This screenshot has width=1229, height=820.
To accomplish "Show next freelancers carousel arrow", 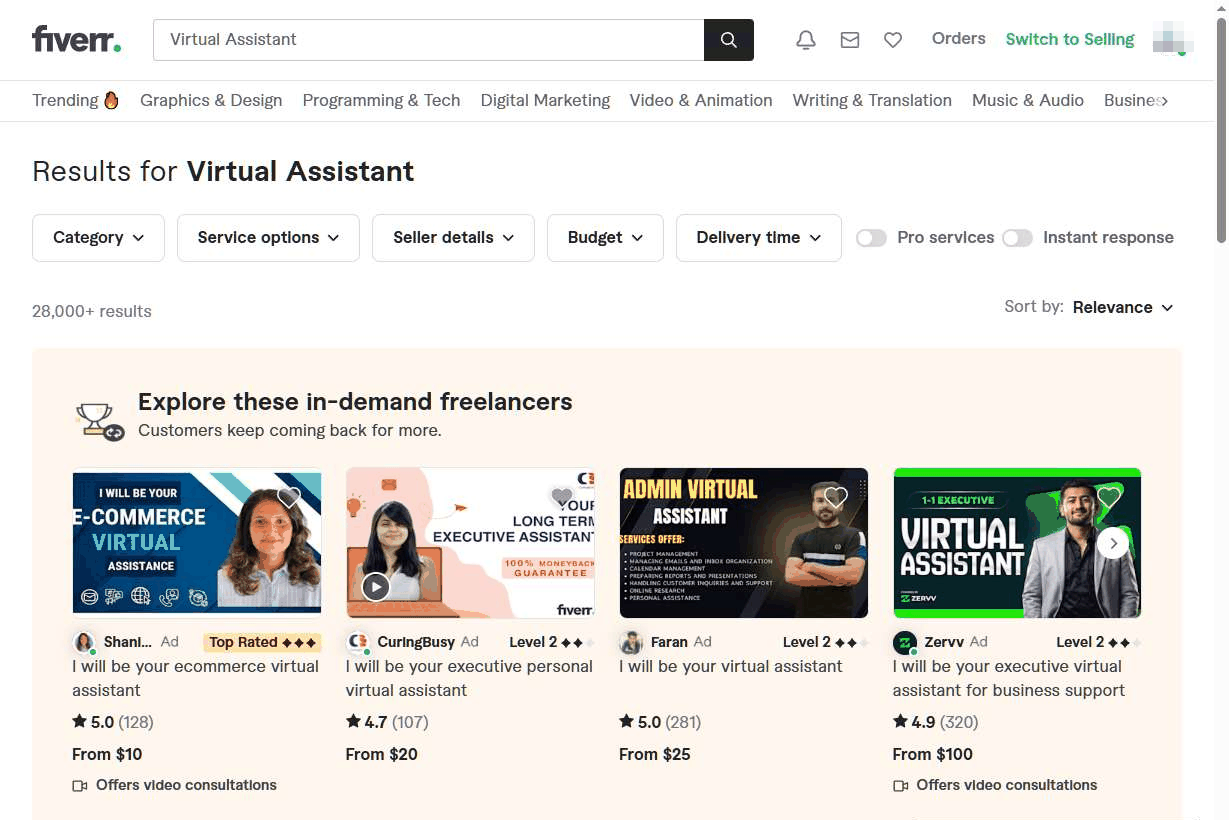I will (x=1113, y=543).
